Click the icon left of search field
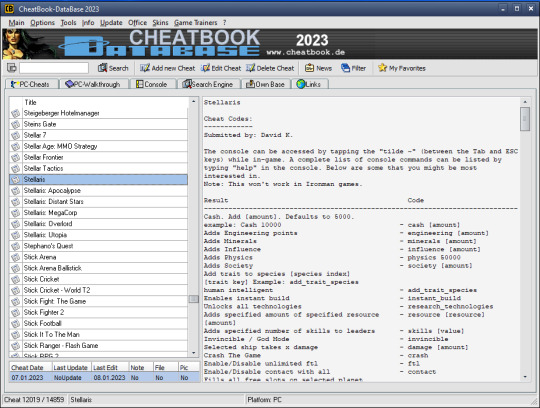Screen dimensions: 540x408 (x=12, y=68)
